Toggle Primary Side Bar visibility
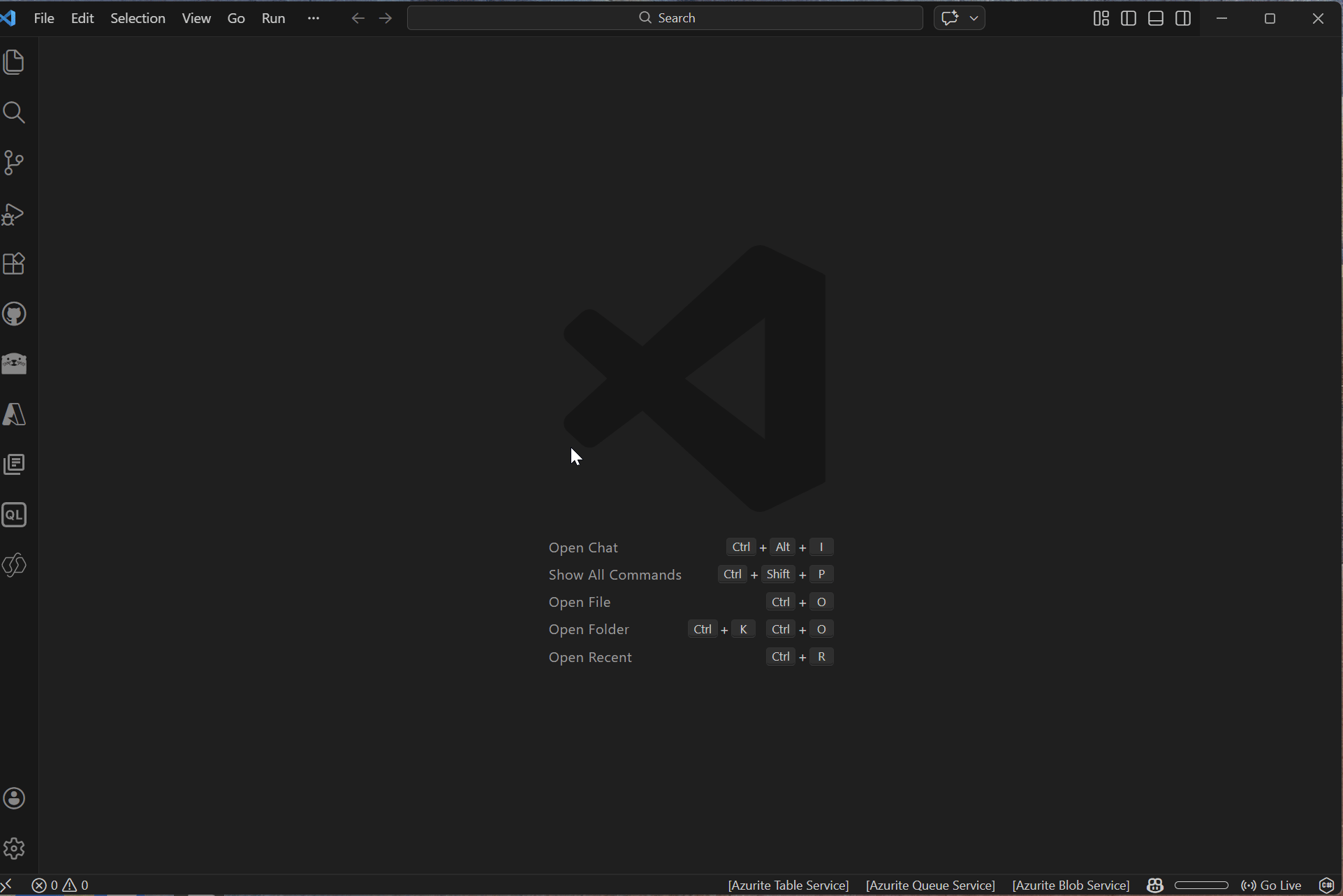This screenshot has width=1343, height=896. pos(1128,18)
